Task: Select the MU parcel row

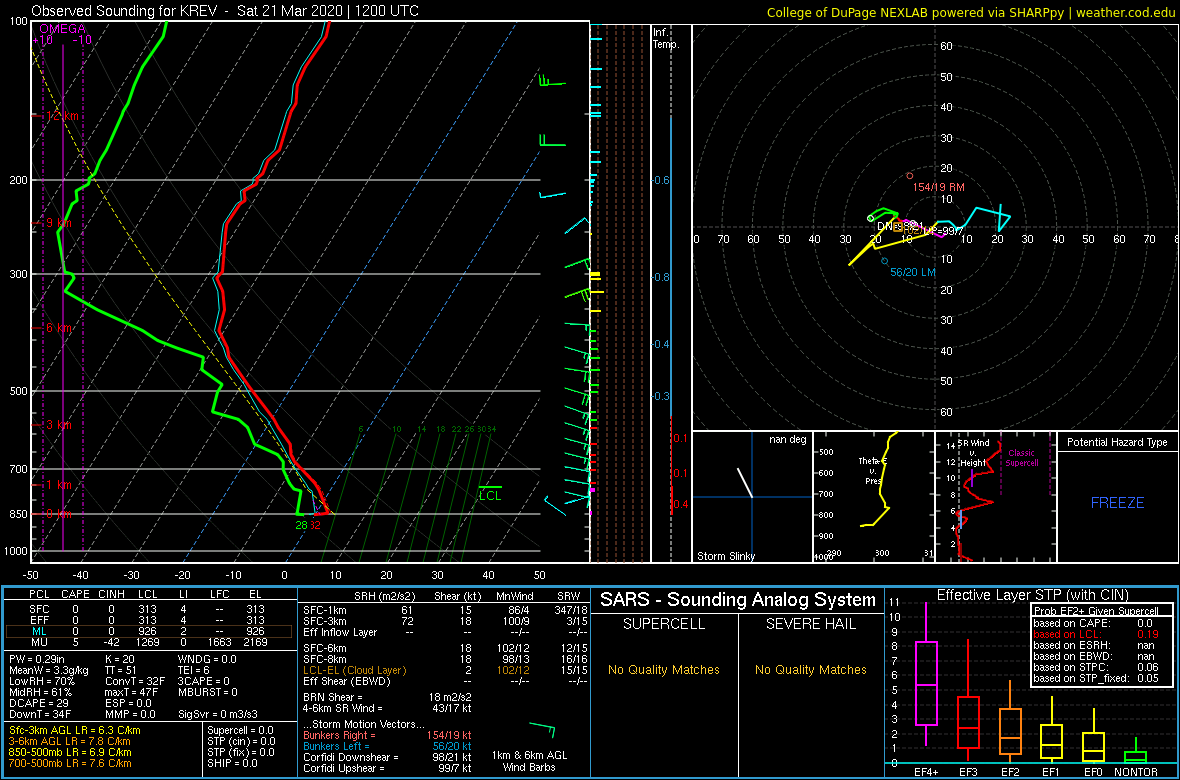Action: [x=151, y=644]
